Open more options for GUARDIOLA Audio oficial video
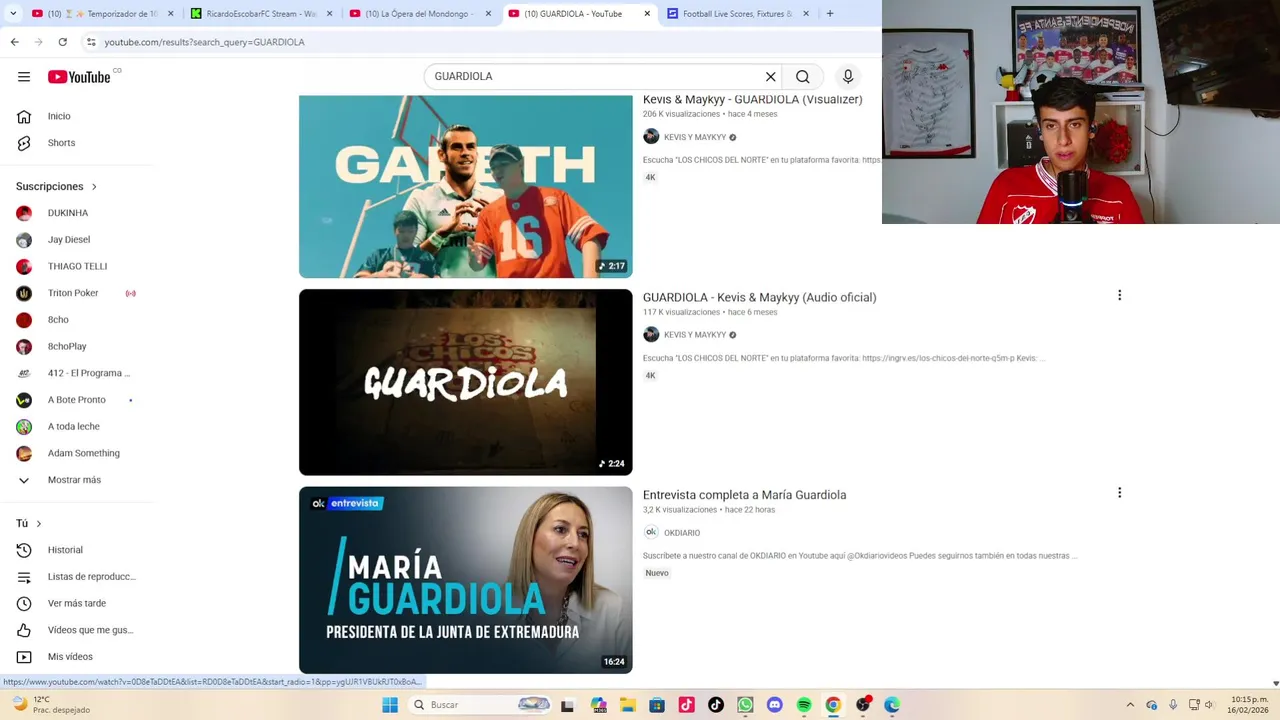Image resolution: width=1280 pixels, height=720 pixels. coord(1119,295)
